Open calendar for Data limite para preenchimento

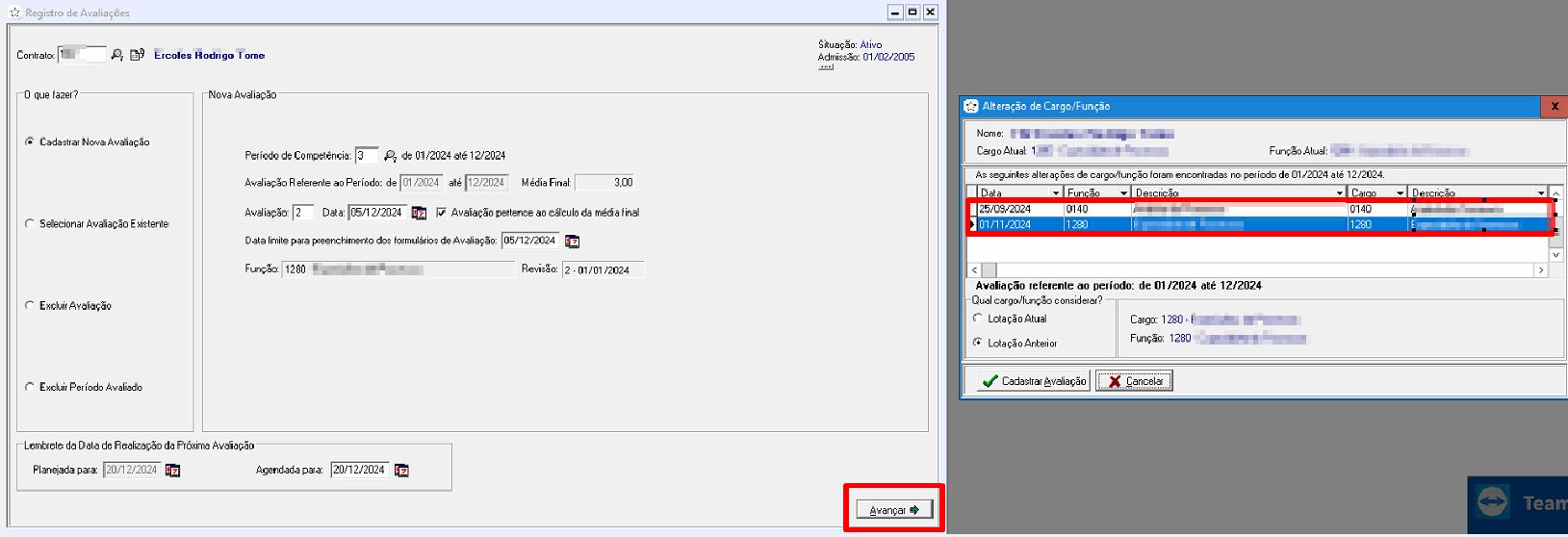point(572,241)
